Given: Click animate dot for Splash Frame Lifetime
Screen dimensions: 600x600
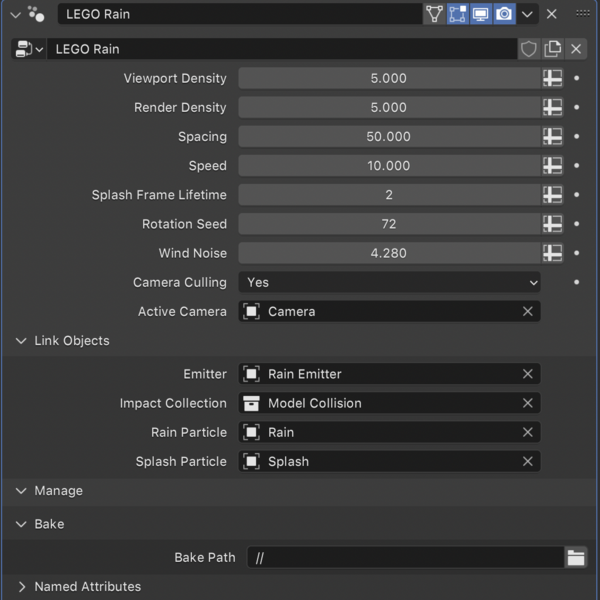Looking at the screenshot, I should point(576,195).
